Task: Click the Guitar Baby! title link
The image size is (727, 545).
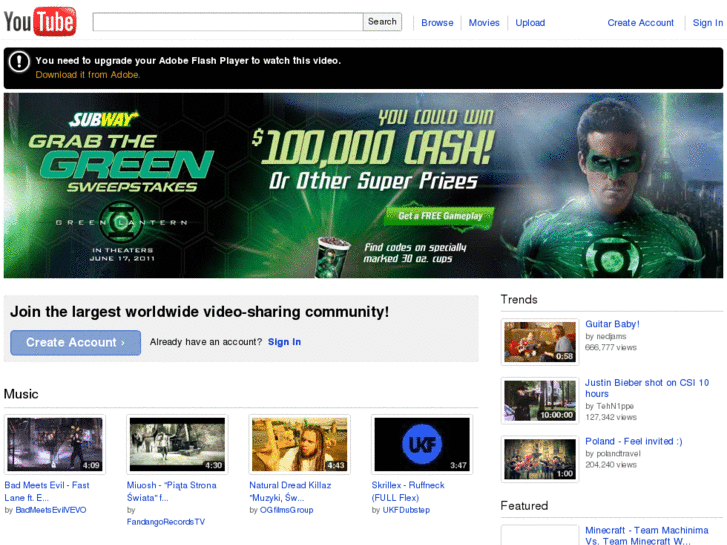Action: [x=612, y=324]
